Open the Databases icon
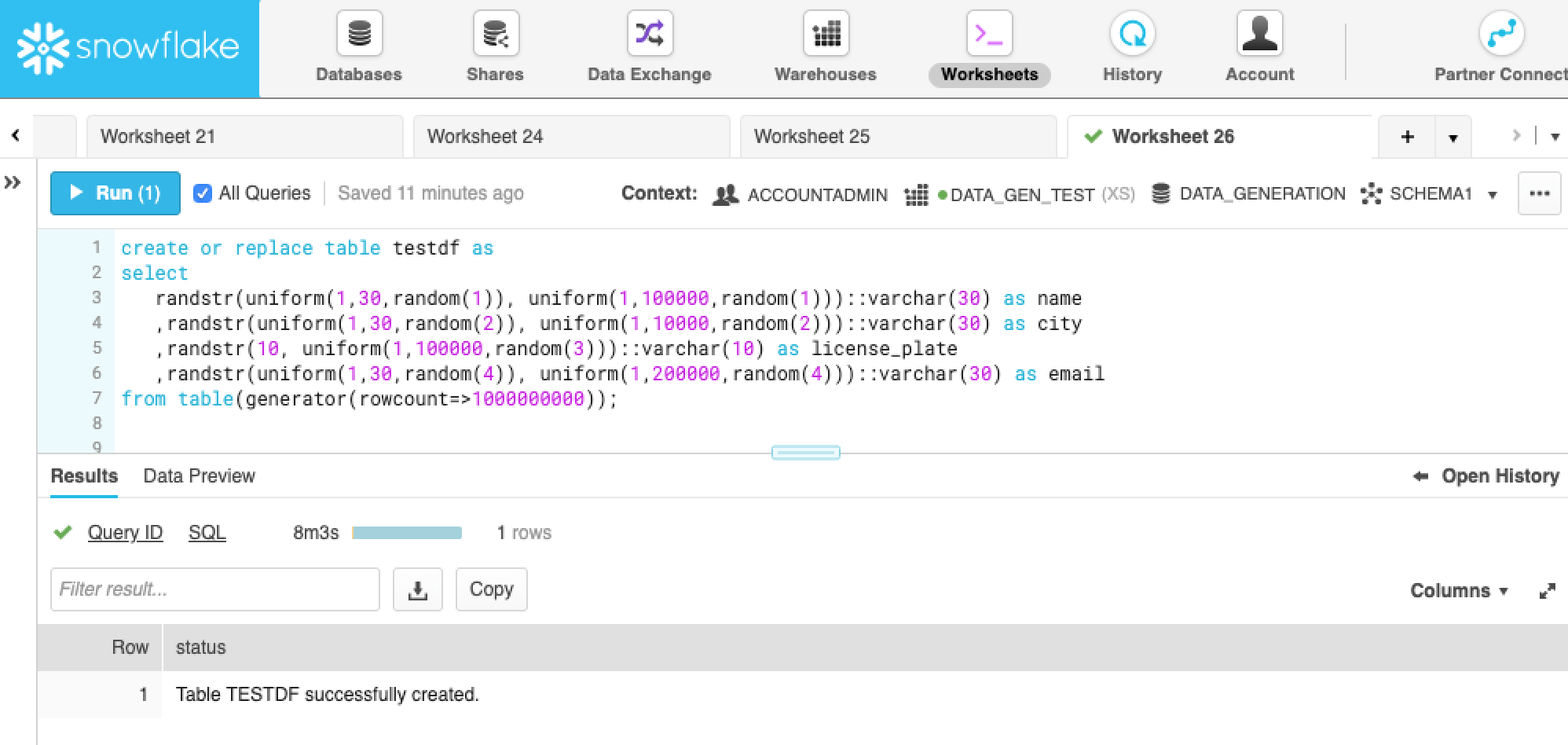 359,35
